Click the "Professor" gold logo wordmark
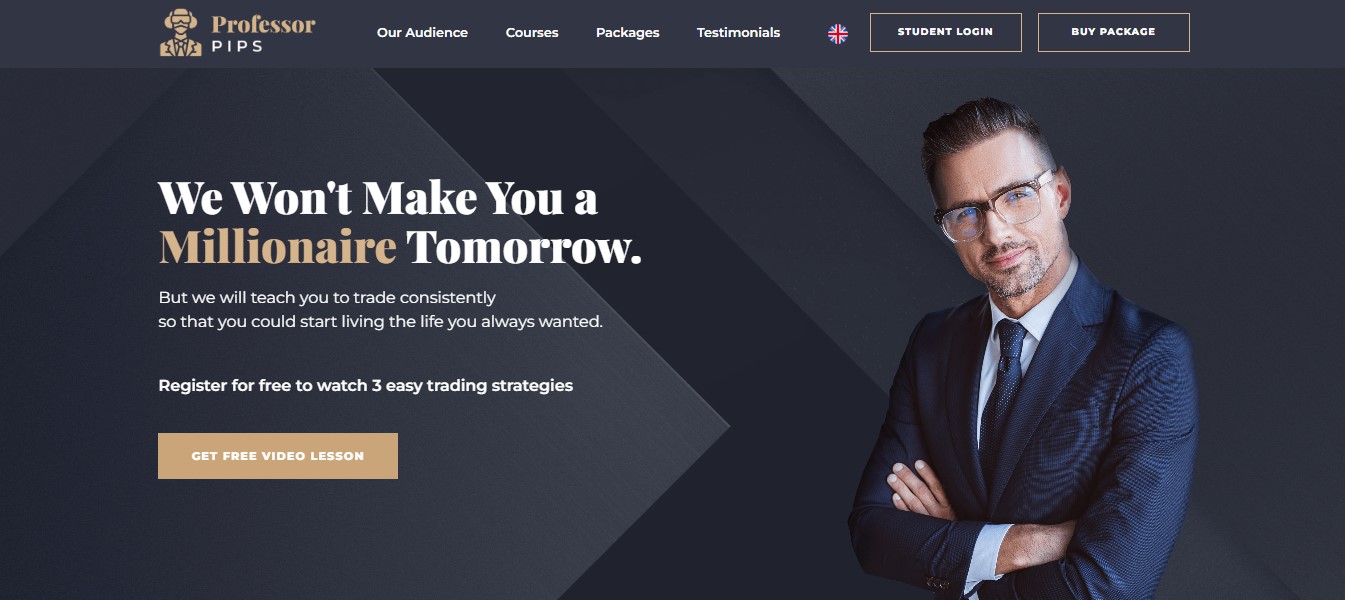The image size is (1345, 600). point(263,24)
